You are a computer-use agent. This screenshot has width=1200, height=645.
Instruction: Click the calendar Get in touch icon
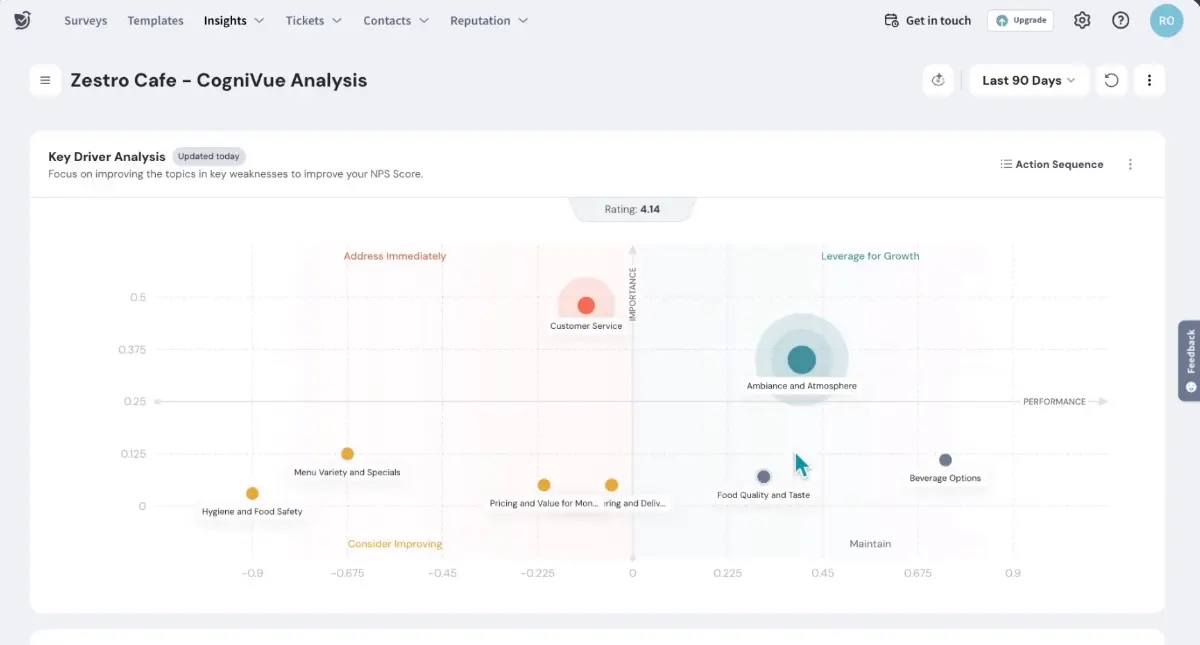click(x=892, y=20)
